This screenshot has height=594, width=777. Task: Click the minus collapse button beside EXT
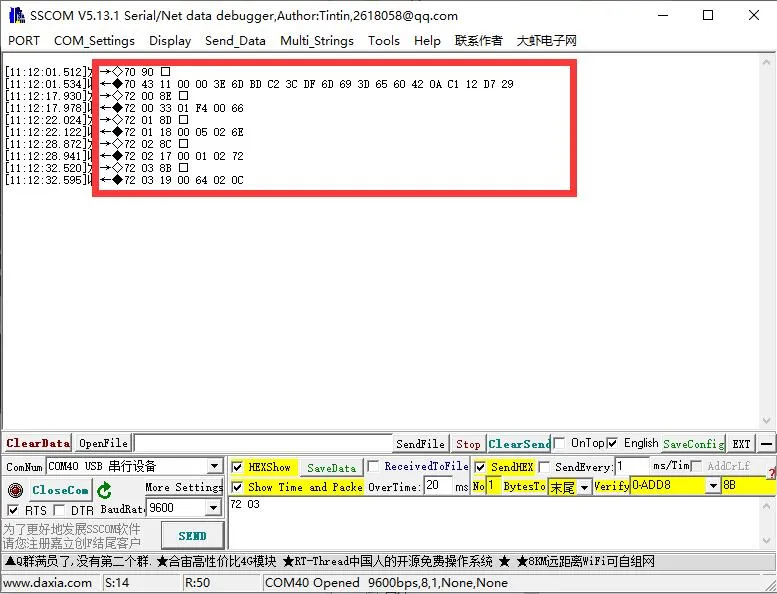coord(766,444)
